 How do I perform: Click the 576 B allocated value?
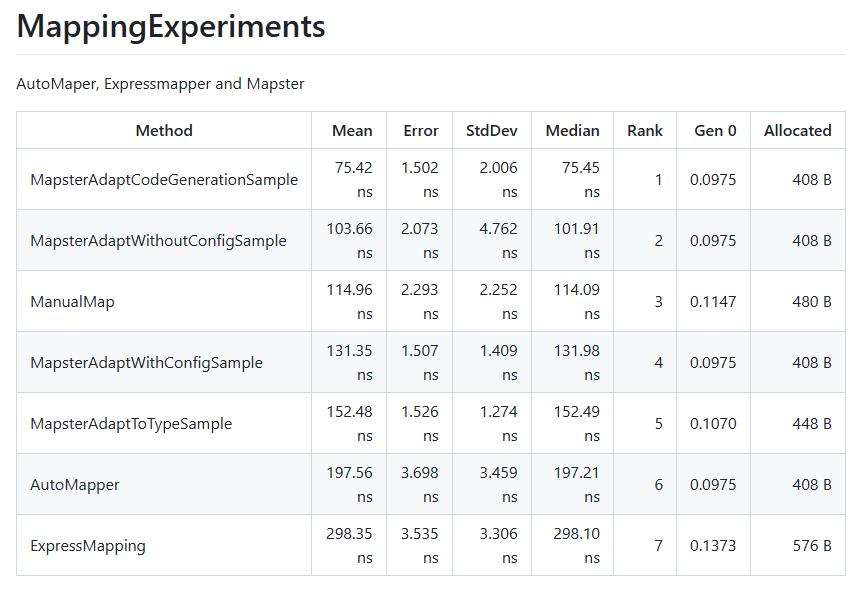[811, 546]
